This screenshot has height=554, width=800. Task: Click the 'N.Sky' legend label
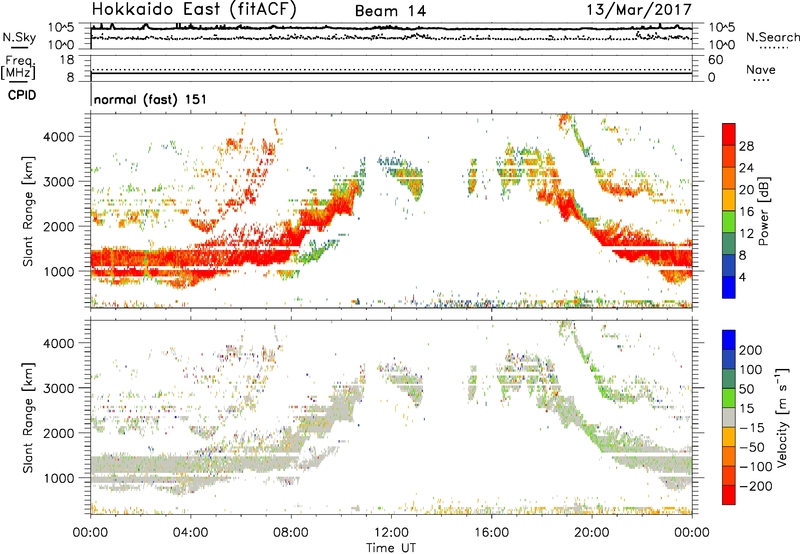(x=19, y=37)
